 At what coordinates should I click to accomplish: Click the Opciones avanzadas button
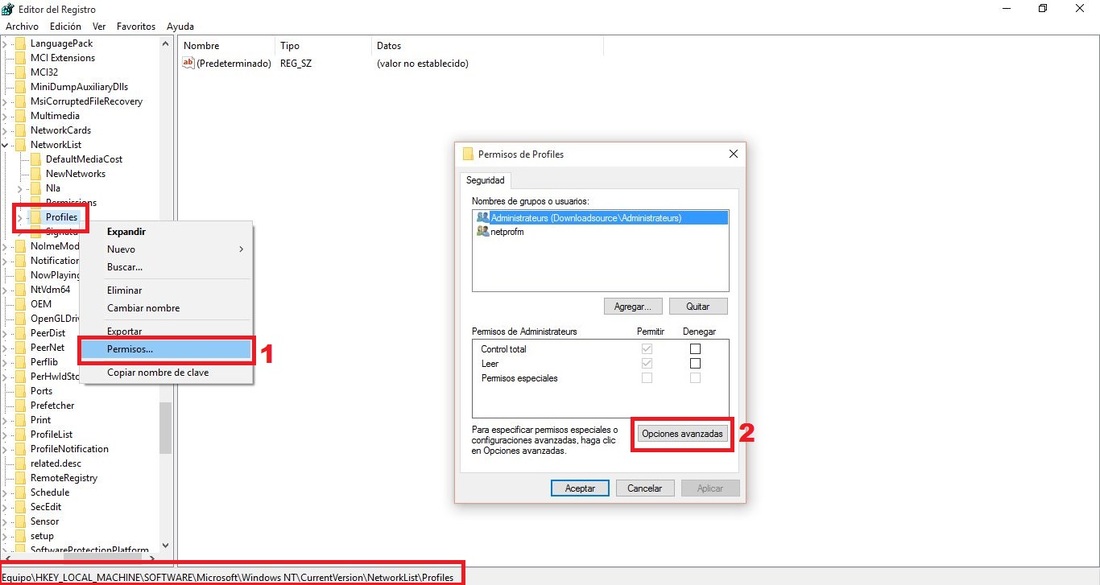pyautogui.click(x=682, y=434)
